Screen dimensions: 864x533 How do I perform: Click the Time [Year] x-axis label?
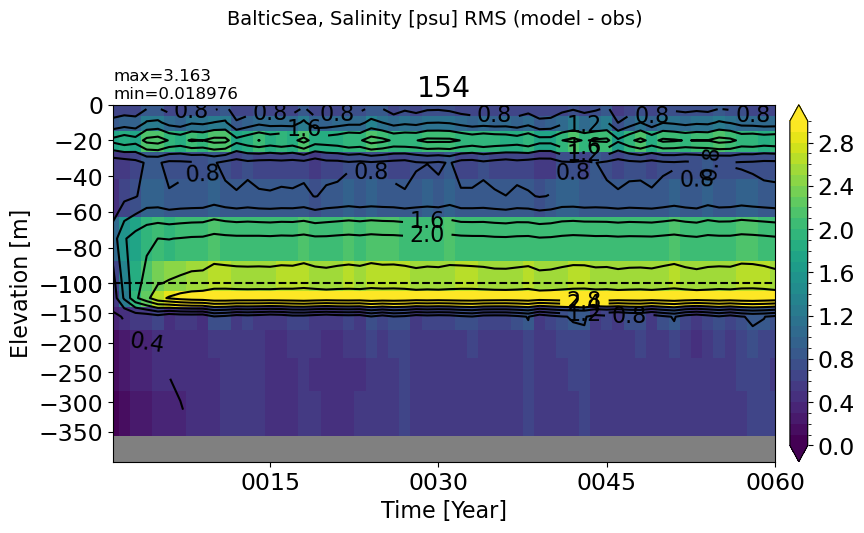point(443,510)
